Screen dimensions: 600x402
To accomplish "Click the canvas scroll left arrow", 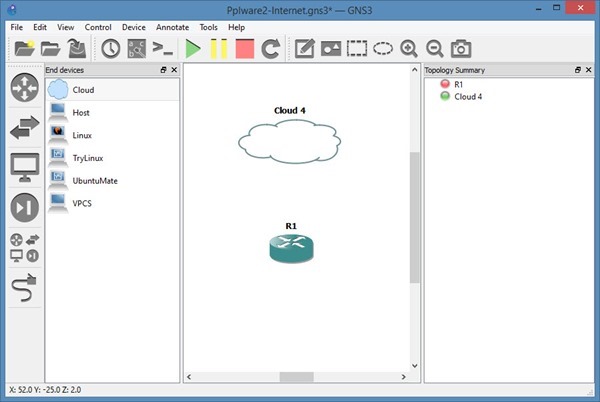I will point(189,377).
